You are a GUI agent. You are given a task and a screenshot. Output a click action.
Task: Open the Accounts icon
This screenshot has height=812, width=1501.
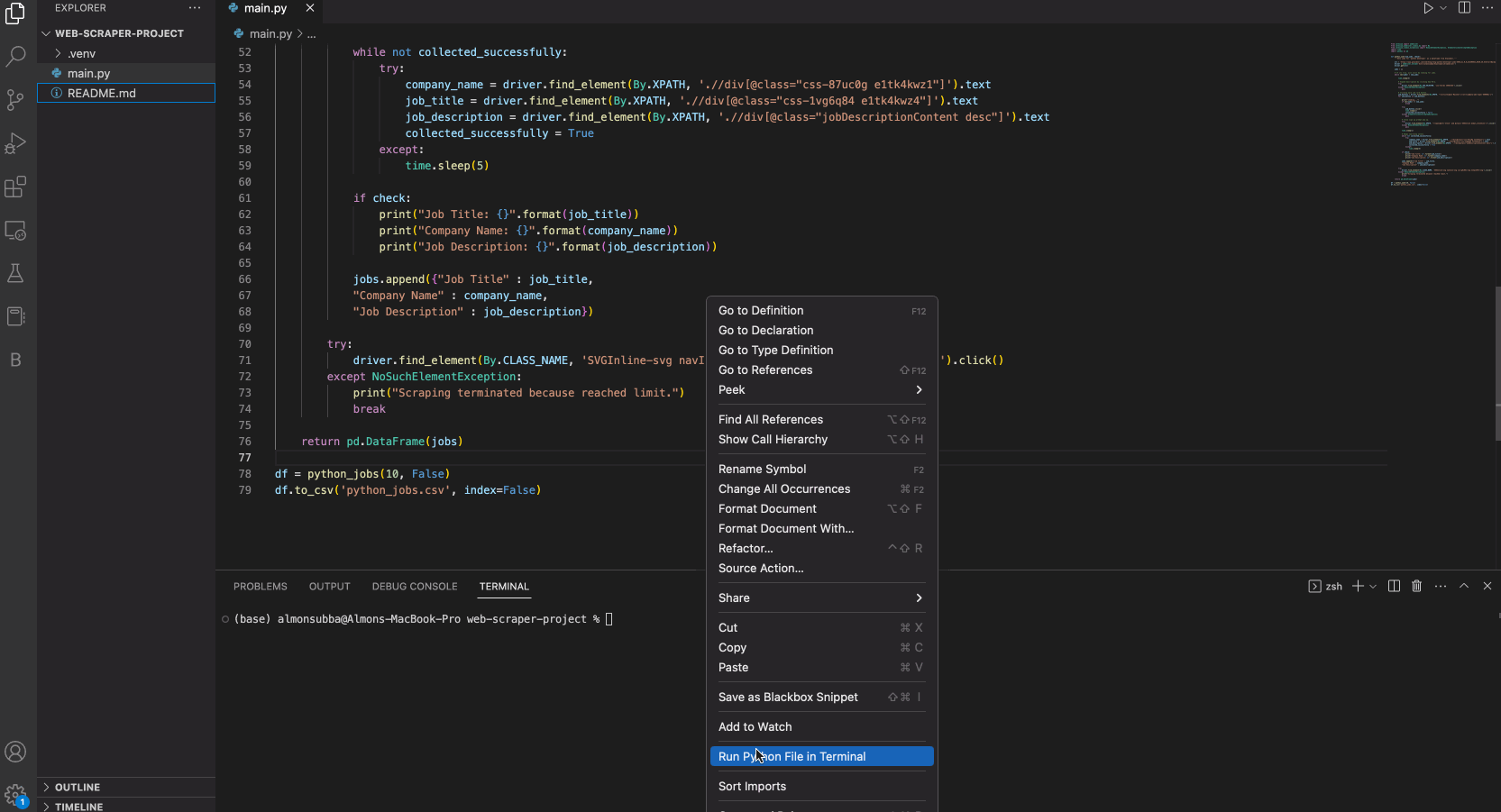(15, 752)
